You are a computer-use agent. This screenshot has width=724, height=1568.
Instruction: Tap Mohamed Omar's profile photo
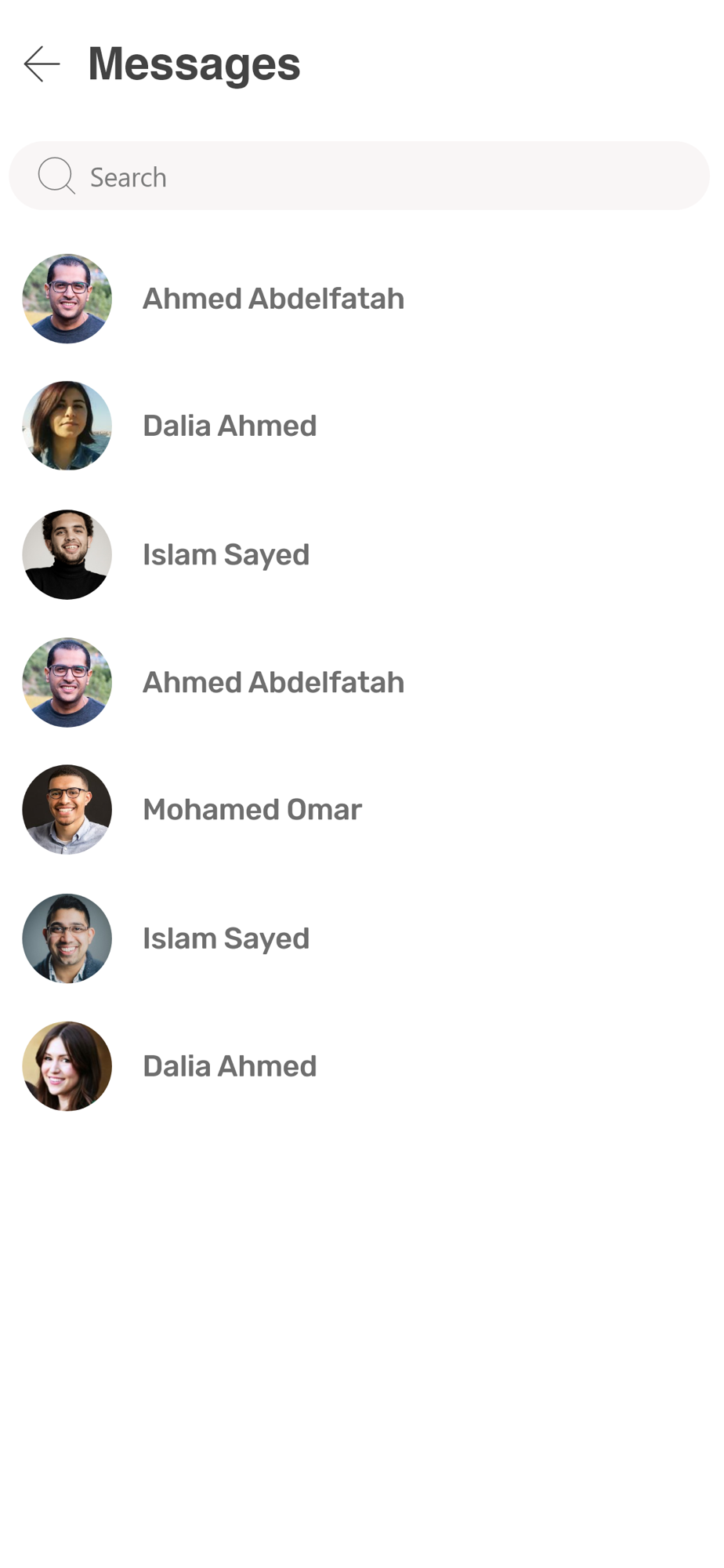[x=67, y=809]
